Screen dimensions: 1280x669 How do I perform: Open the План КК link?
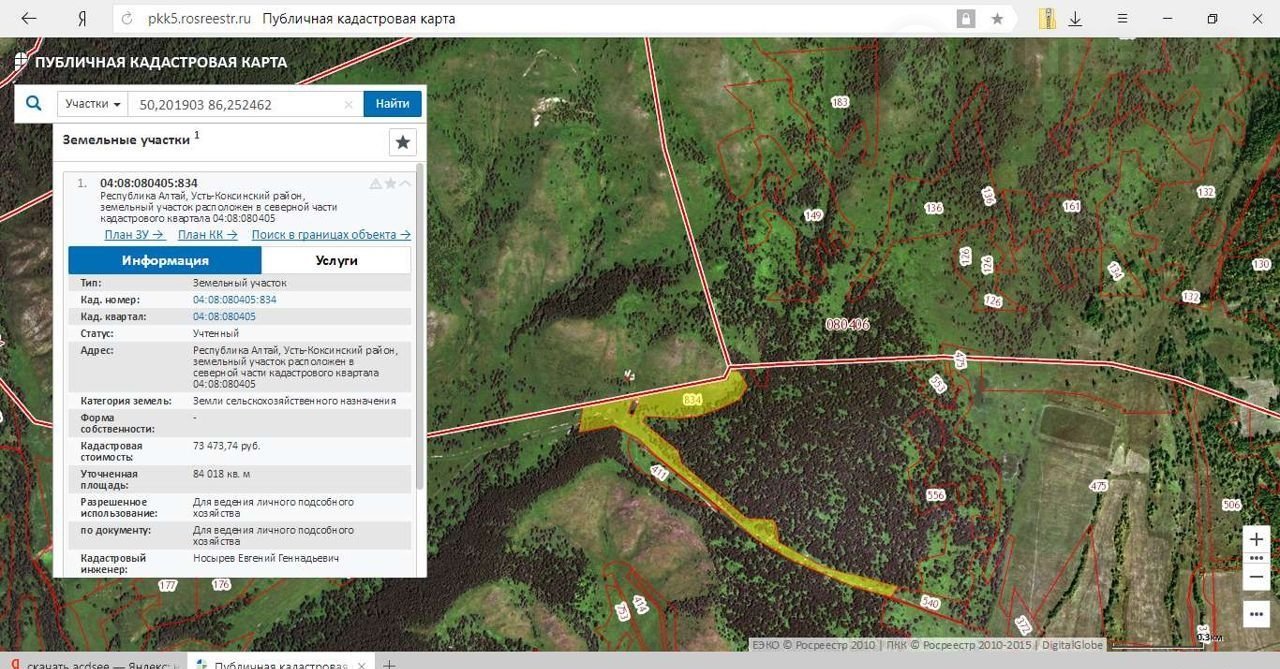point(207,235)
